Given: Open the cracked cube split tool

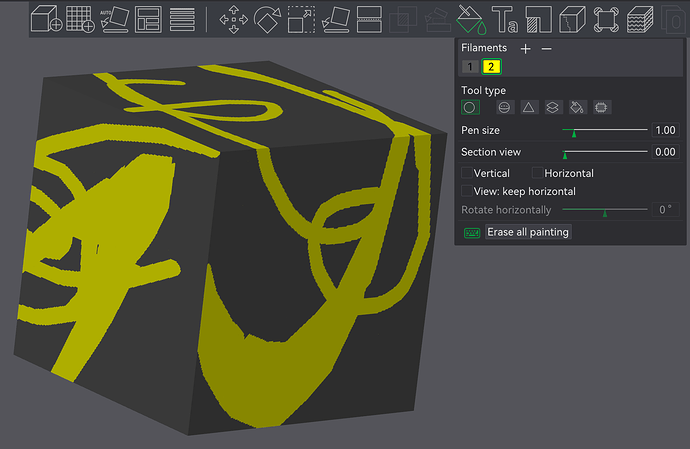Looking at the screenshot, I should pyautogui.click(x=573, y=19).
